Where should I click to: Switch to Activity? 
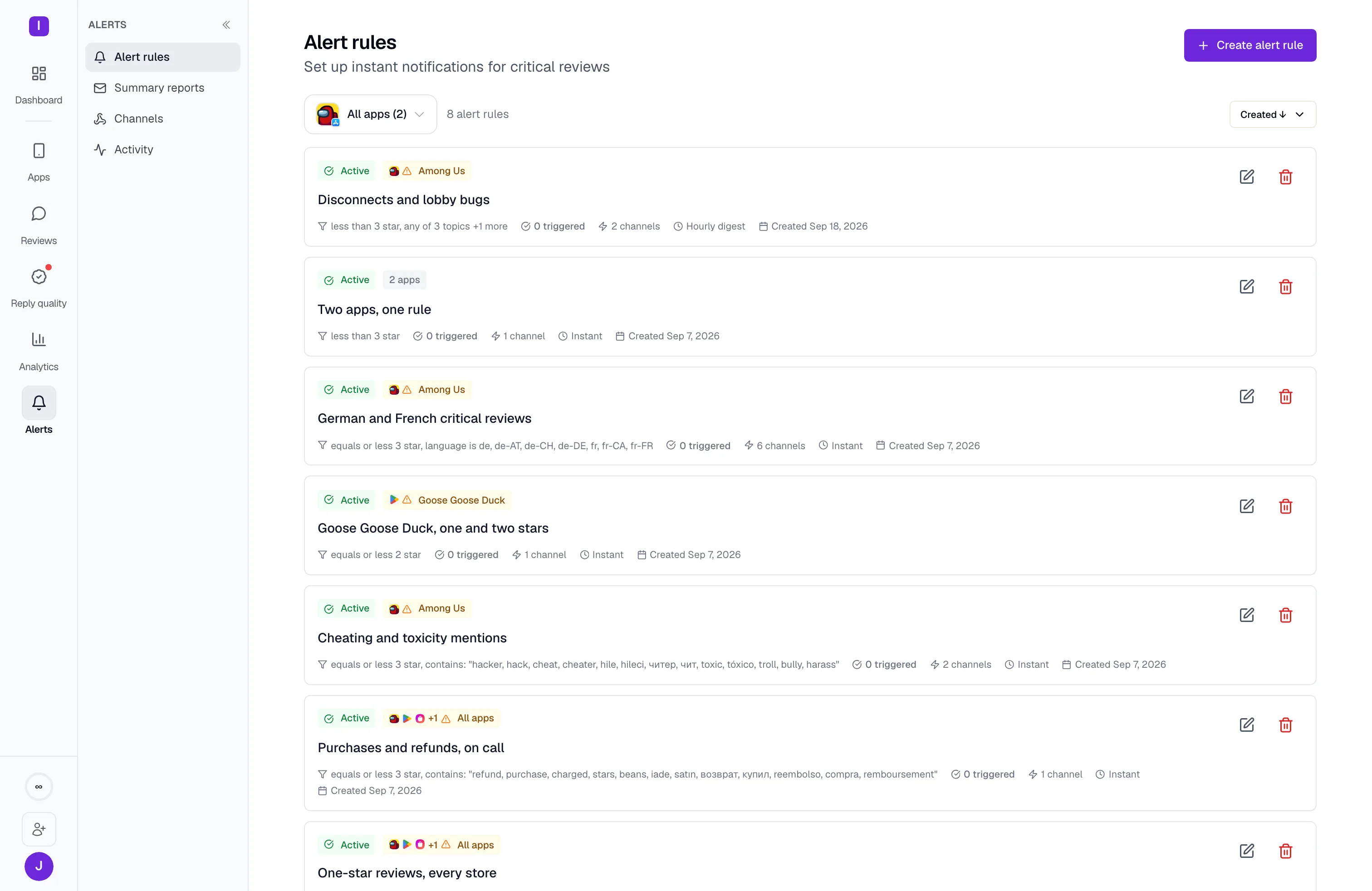click(x=162, y=149)
